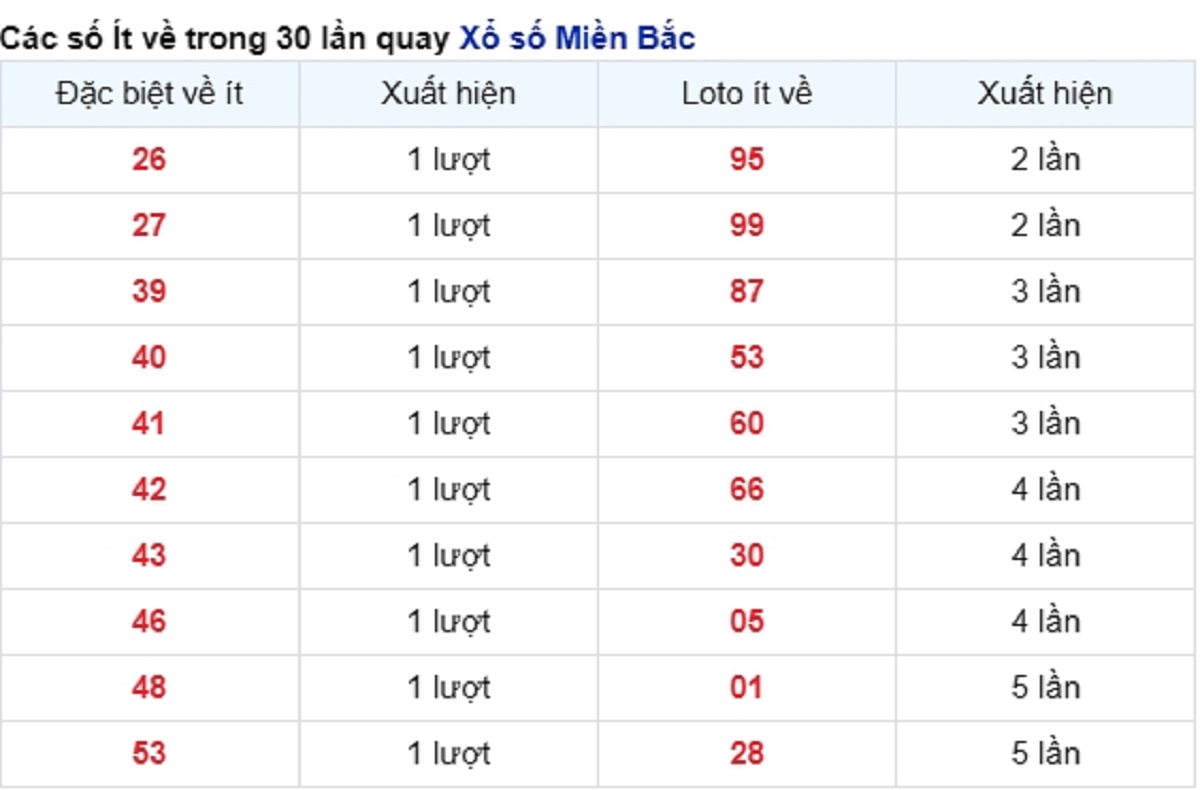Screen dimensions: 1200x790
Task: Click loto number 66
Action: click(747, 489)
